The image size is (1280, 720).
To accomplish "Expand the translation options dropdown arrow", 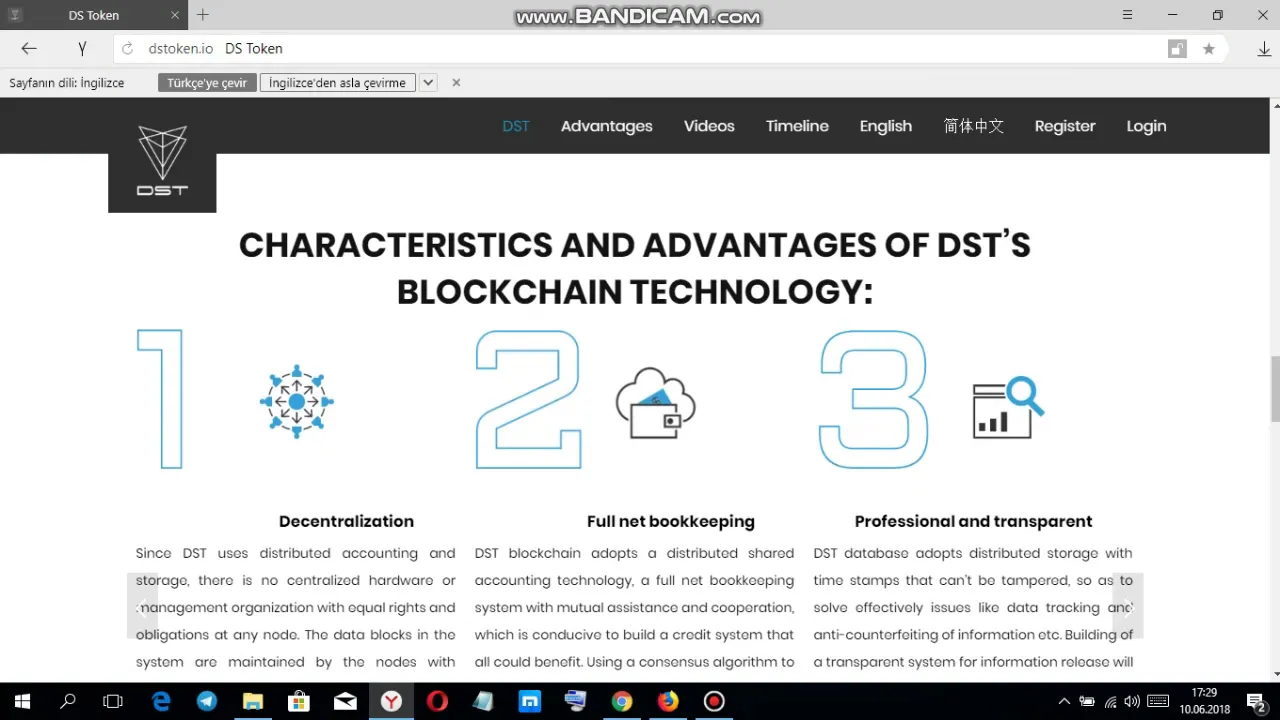I will [428, 83].
